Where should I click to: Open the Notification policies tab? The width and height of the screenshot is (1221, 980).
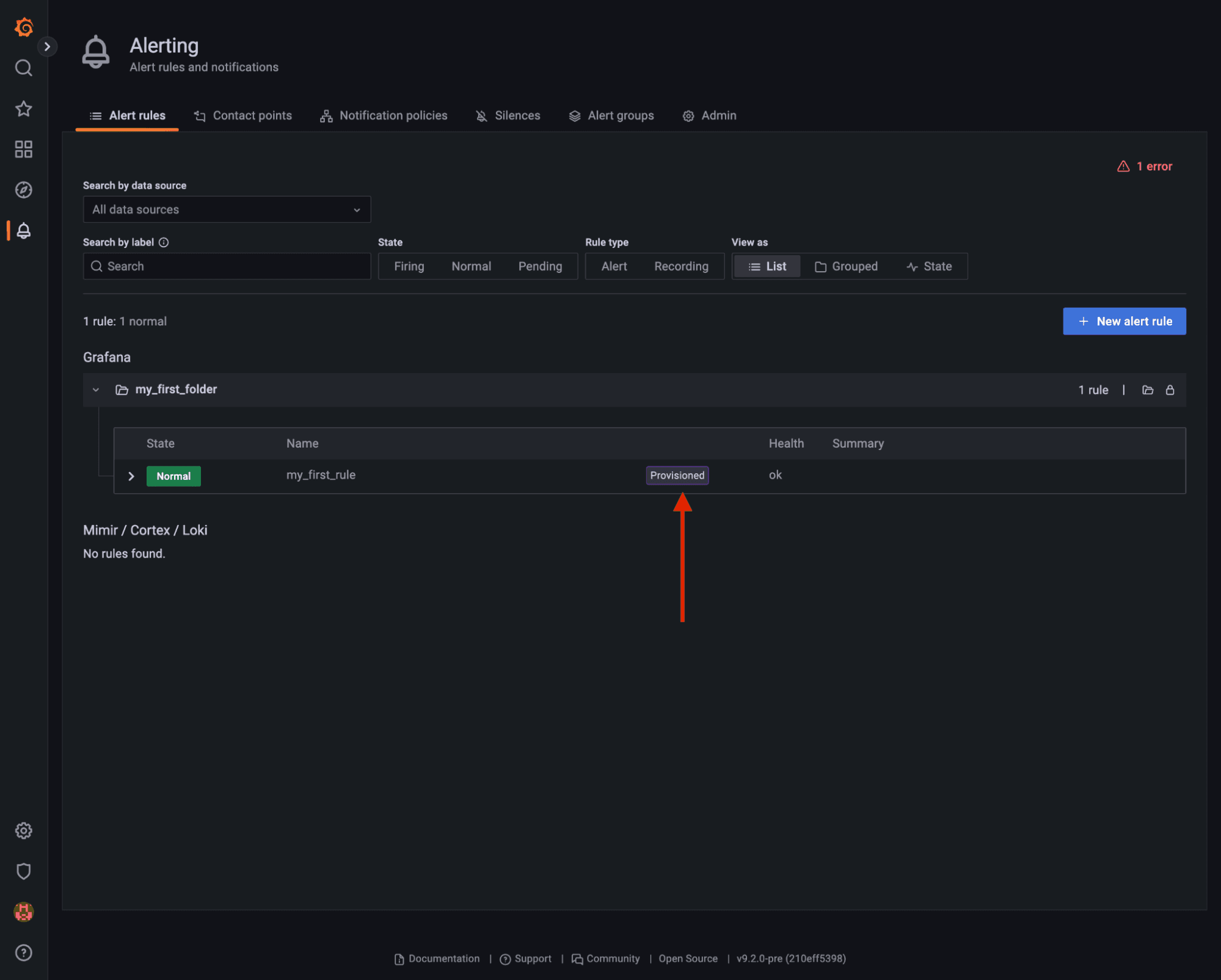point(384,115)
